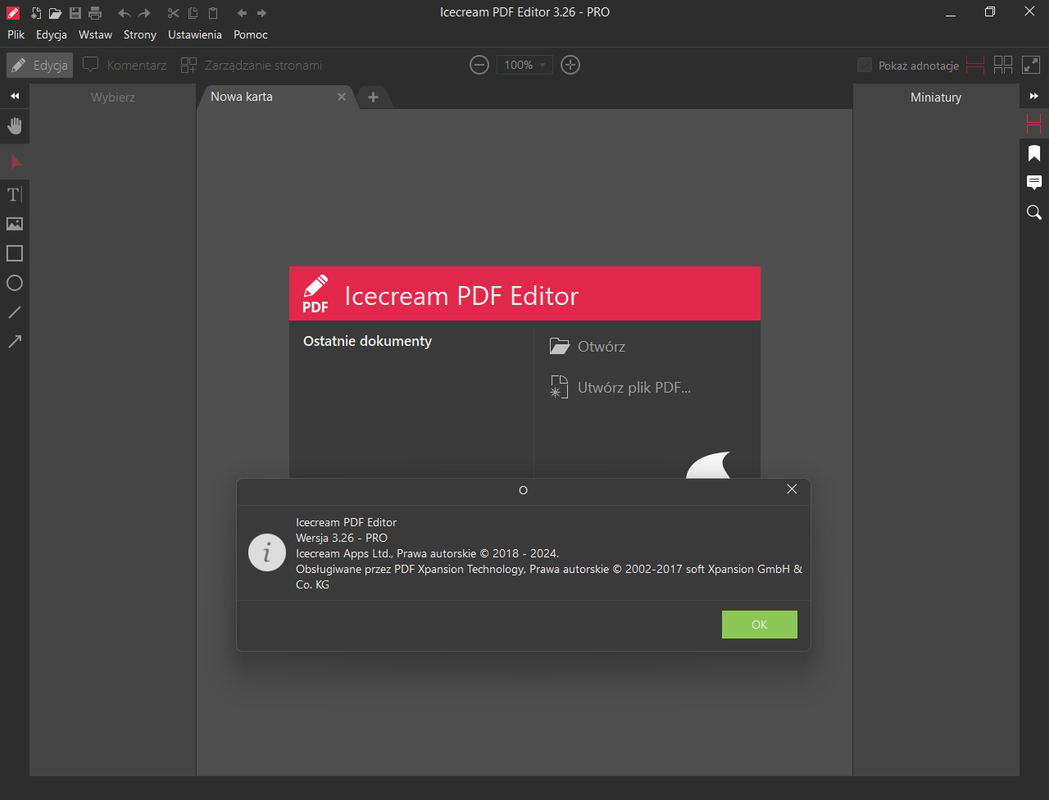Image resolution: width=1049 pixels, height=800 pixels.
Task: Close the about dialog with X
Action: coord(792,489)
